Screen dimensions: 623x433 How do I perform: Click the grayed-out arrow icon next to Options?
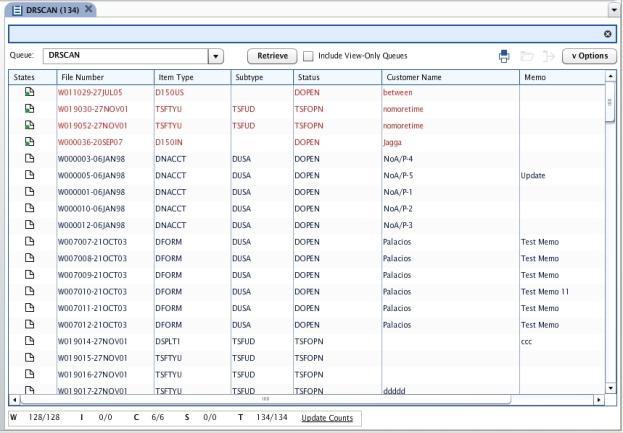click(x=549, y=56)
